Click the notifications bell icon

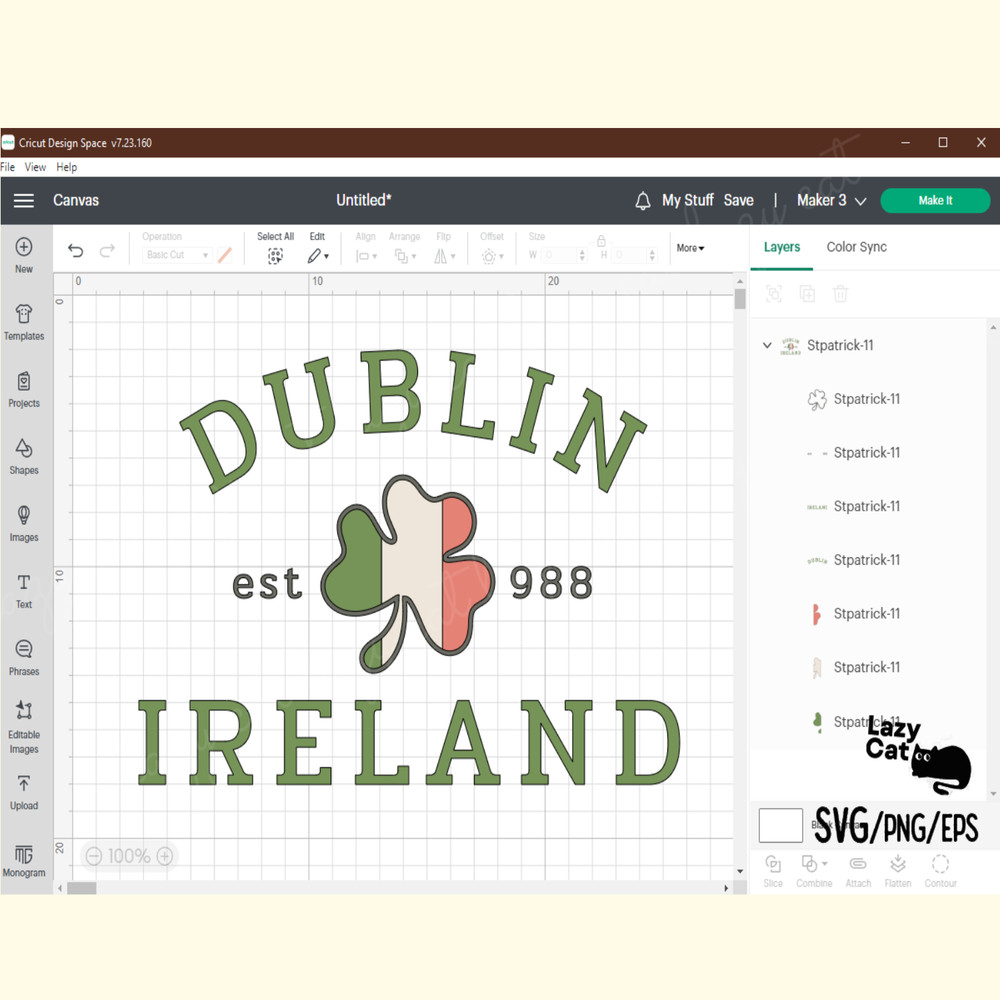pyautogui.click(x=641, y=200)
